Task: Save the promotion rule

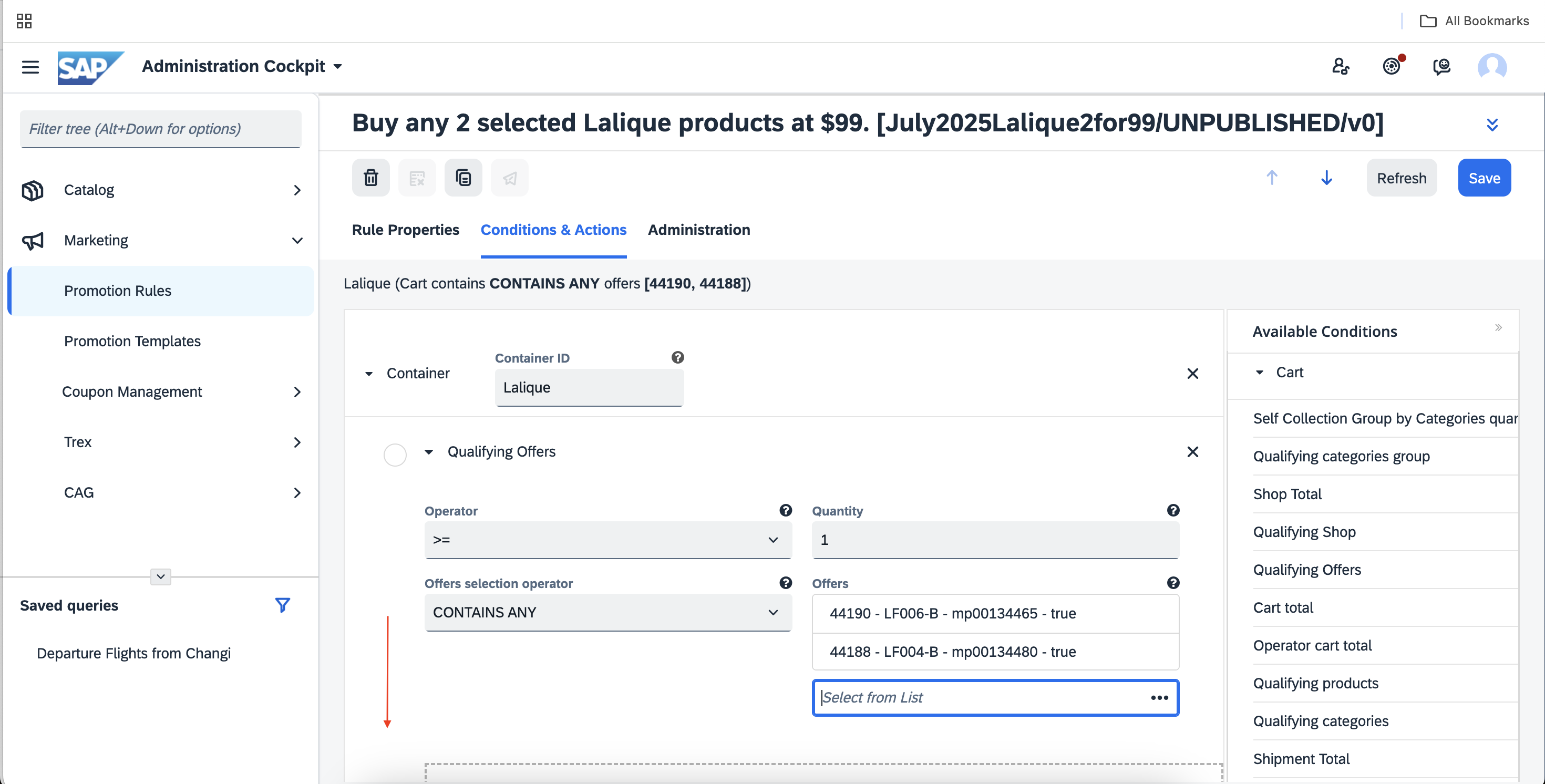Action: [x=1485, y=178]
